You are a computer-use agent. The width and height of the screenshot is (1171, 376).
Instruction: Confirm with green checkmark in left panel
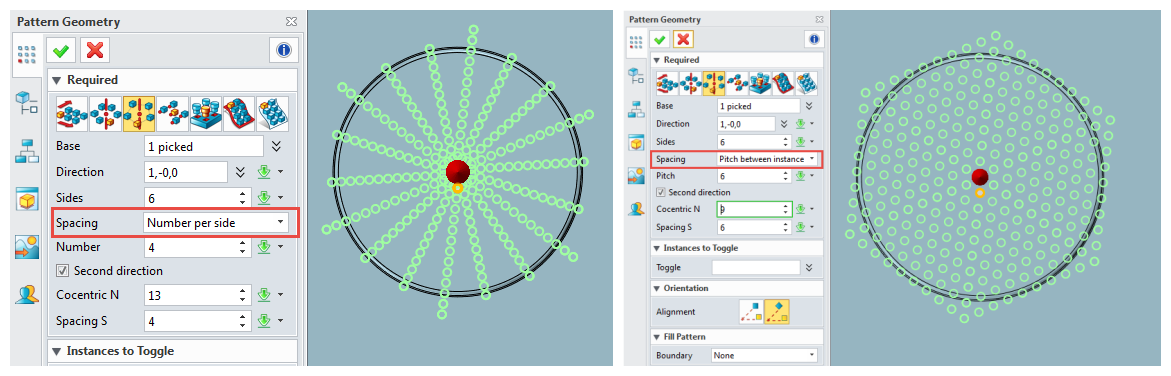(x=61, y=51)
